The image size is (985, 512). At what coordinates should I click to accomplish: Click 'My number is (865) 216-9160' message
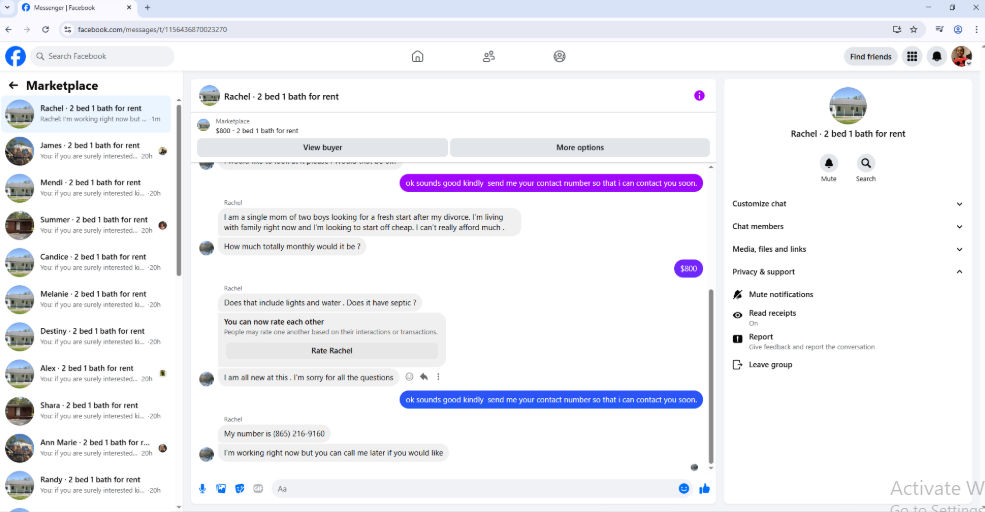[x=275, y=433]
